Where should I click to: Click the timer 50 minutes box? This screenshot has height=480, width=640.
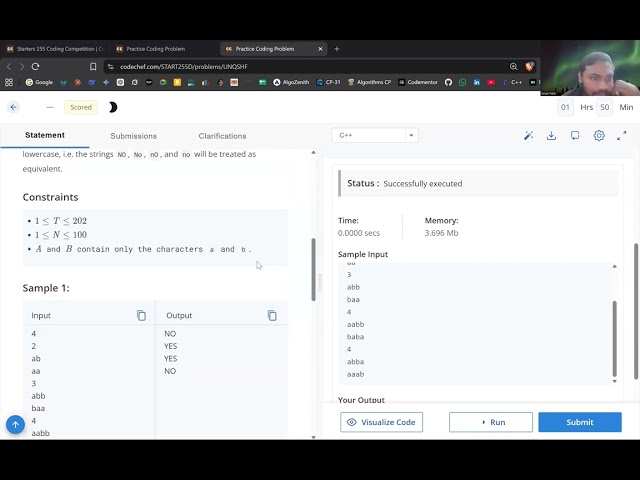pos(604,107)
